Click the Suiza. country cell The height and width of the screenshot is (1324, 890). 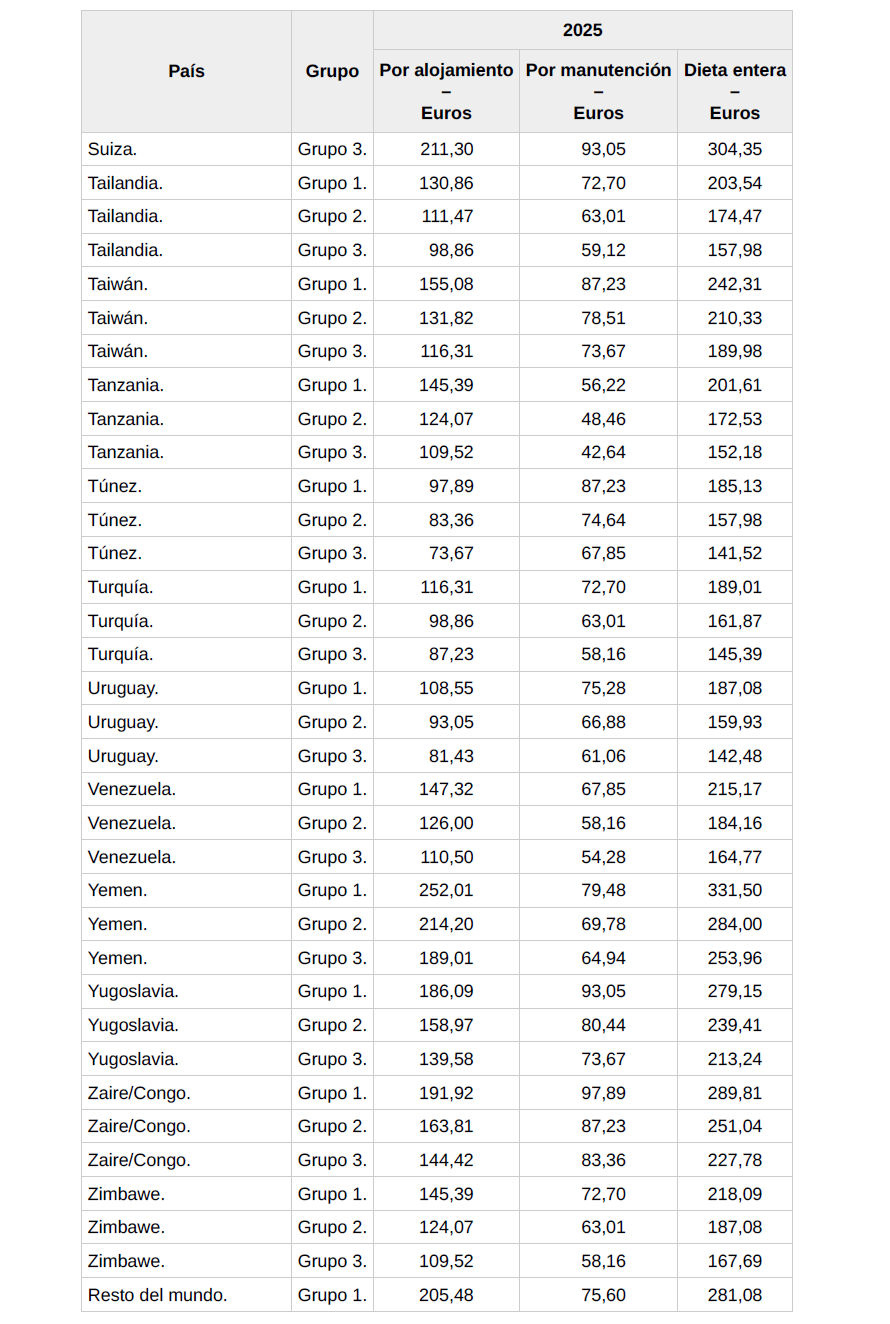112,150
